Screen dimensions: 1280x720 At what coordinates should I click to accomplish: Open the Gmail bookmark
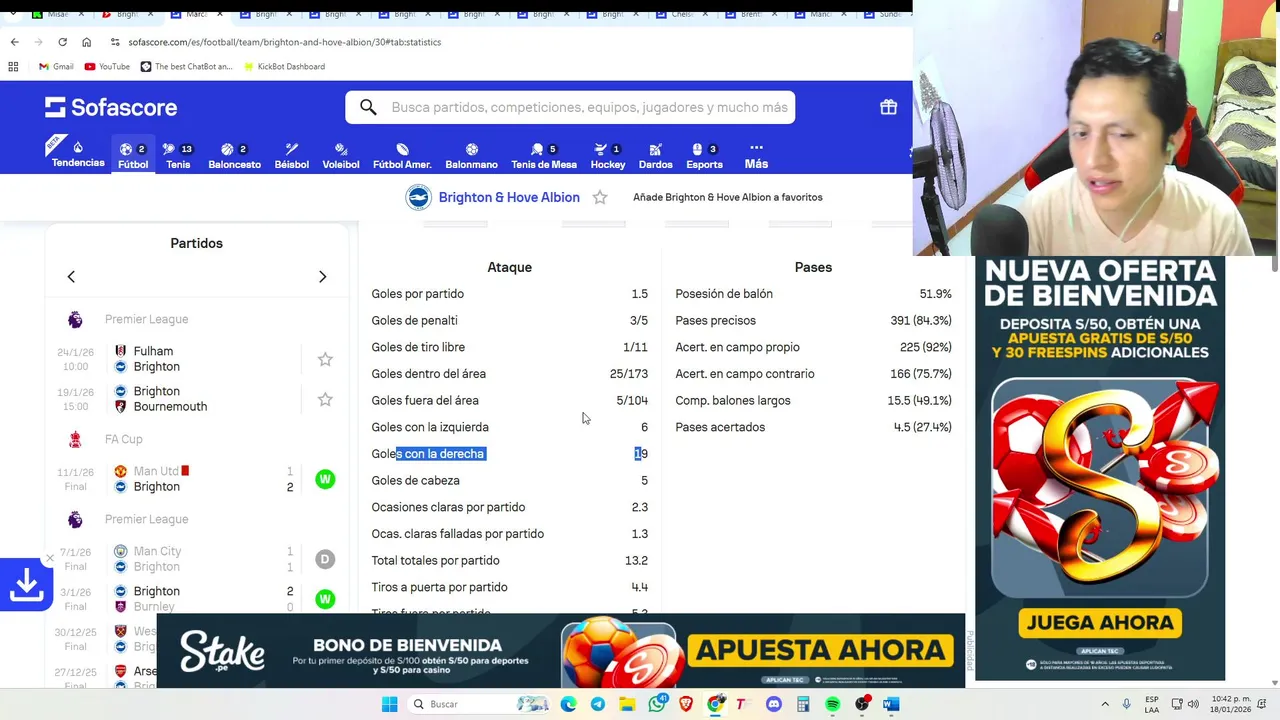56,66
